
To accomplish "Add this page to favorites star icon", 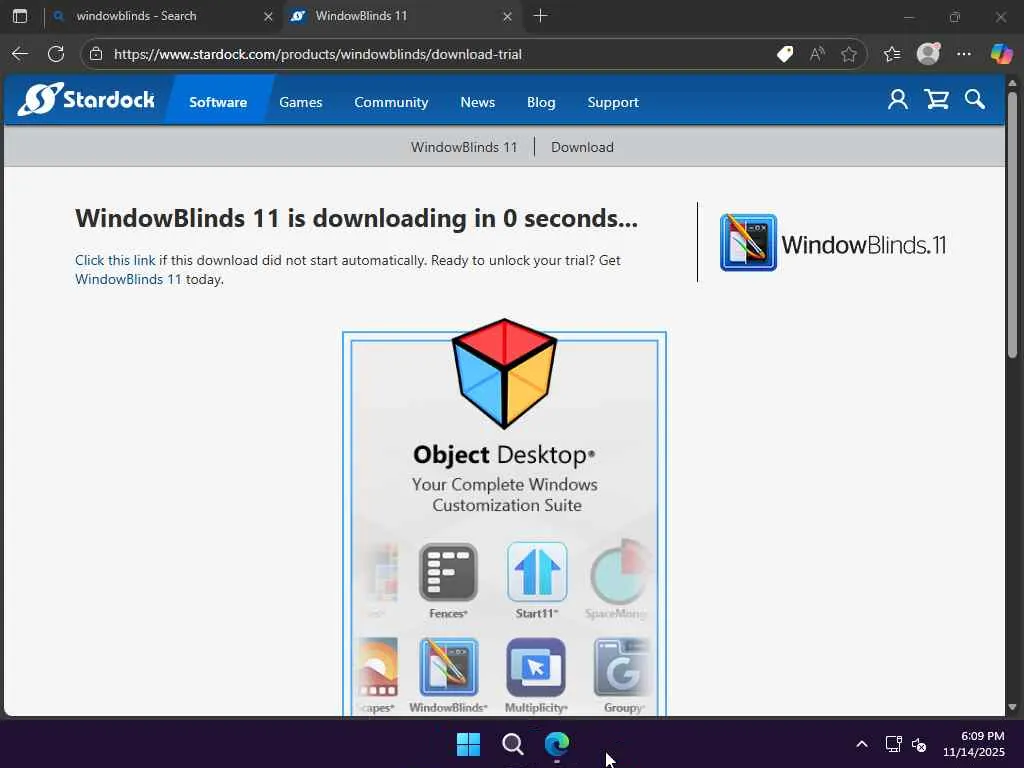I will 849,54.
